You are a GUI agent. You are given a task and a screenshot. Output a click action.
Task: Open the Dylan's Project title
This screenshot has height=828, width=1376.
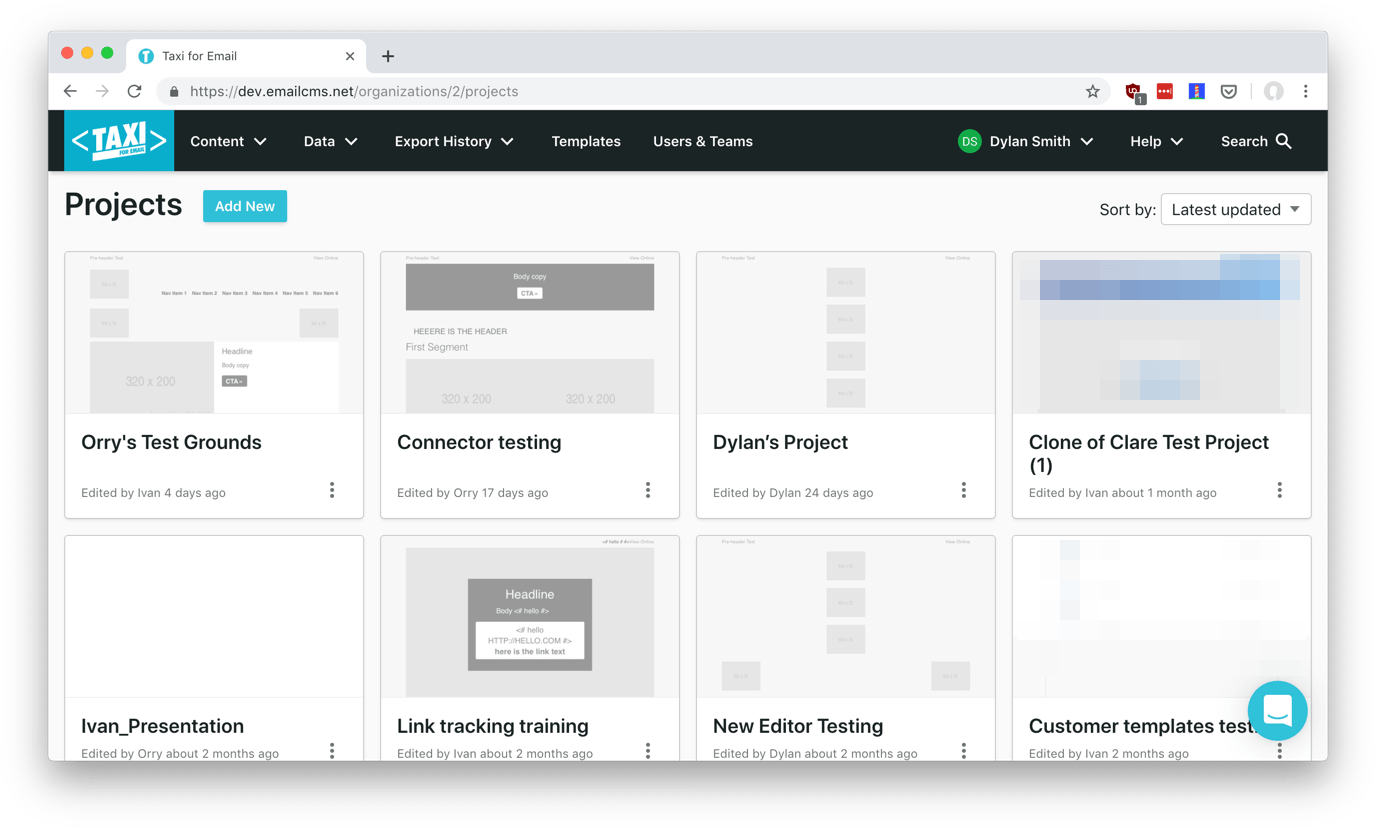pyautogui.click(x=780, y=442)
